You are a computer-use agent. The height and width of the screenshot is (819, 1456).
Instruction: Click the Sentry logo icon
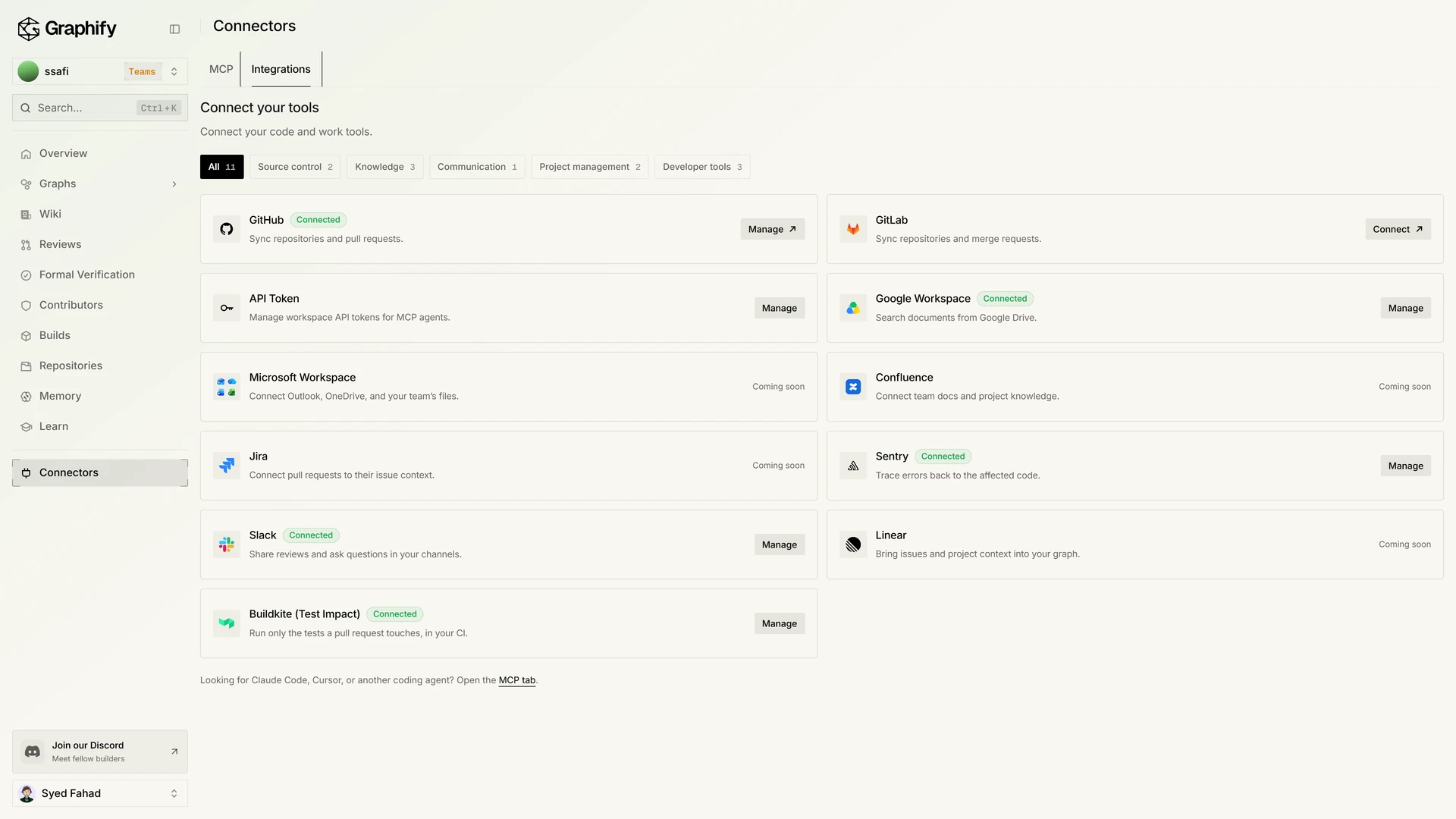[853, 466]
